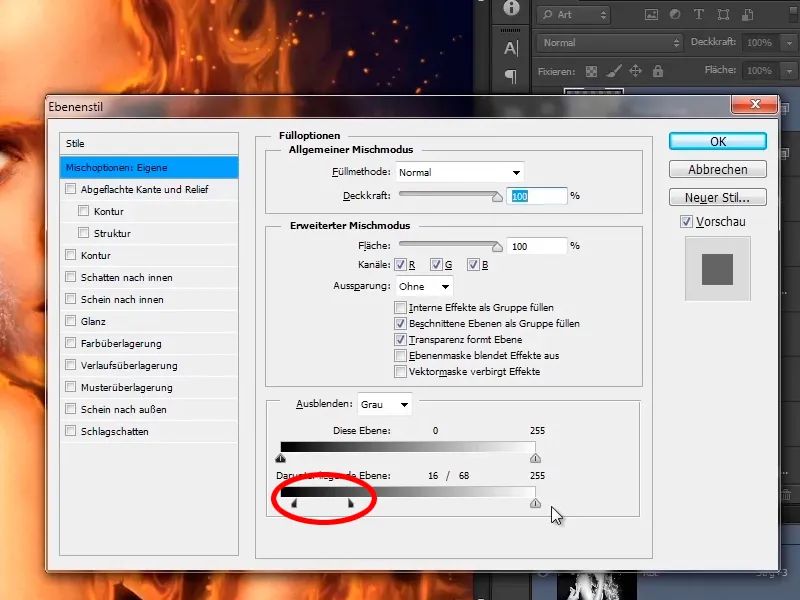Screen dimensions: 800x600
Task: Check Interne Effekte als Gruppe füllen
Action: coord(401,308)
